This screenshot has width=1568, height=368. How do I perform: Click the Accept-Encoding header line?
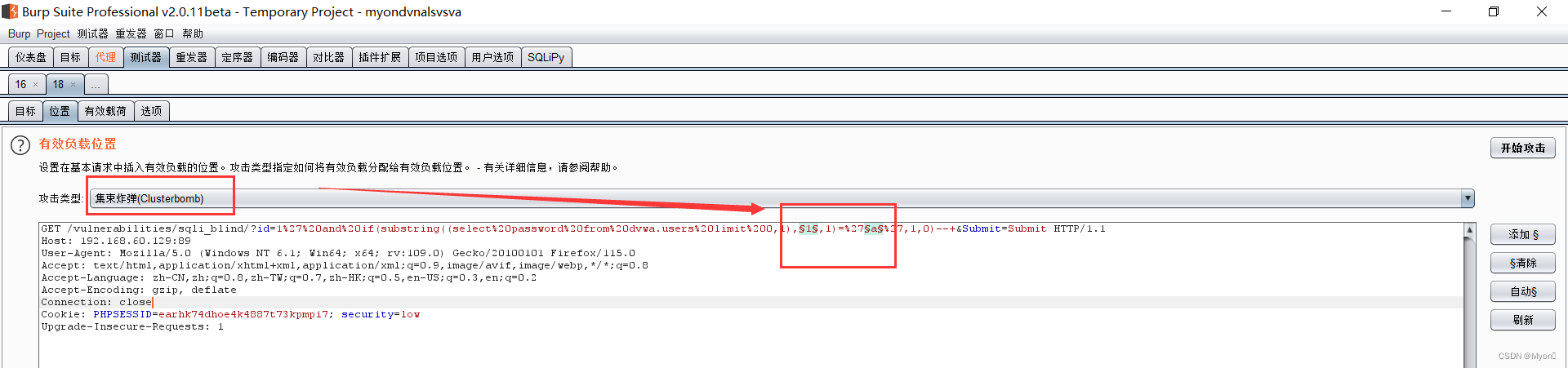[x=138, y=290]
